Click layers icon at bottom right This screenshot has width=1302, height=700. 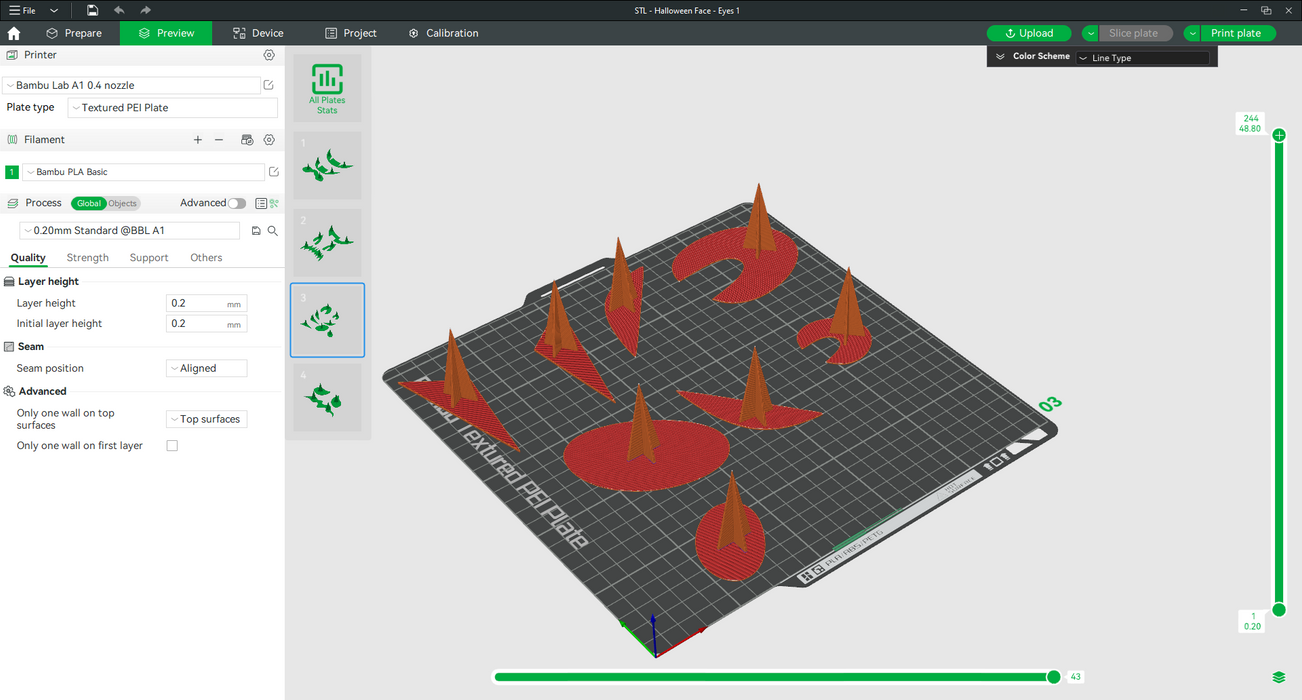point(1279,678)
